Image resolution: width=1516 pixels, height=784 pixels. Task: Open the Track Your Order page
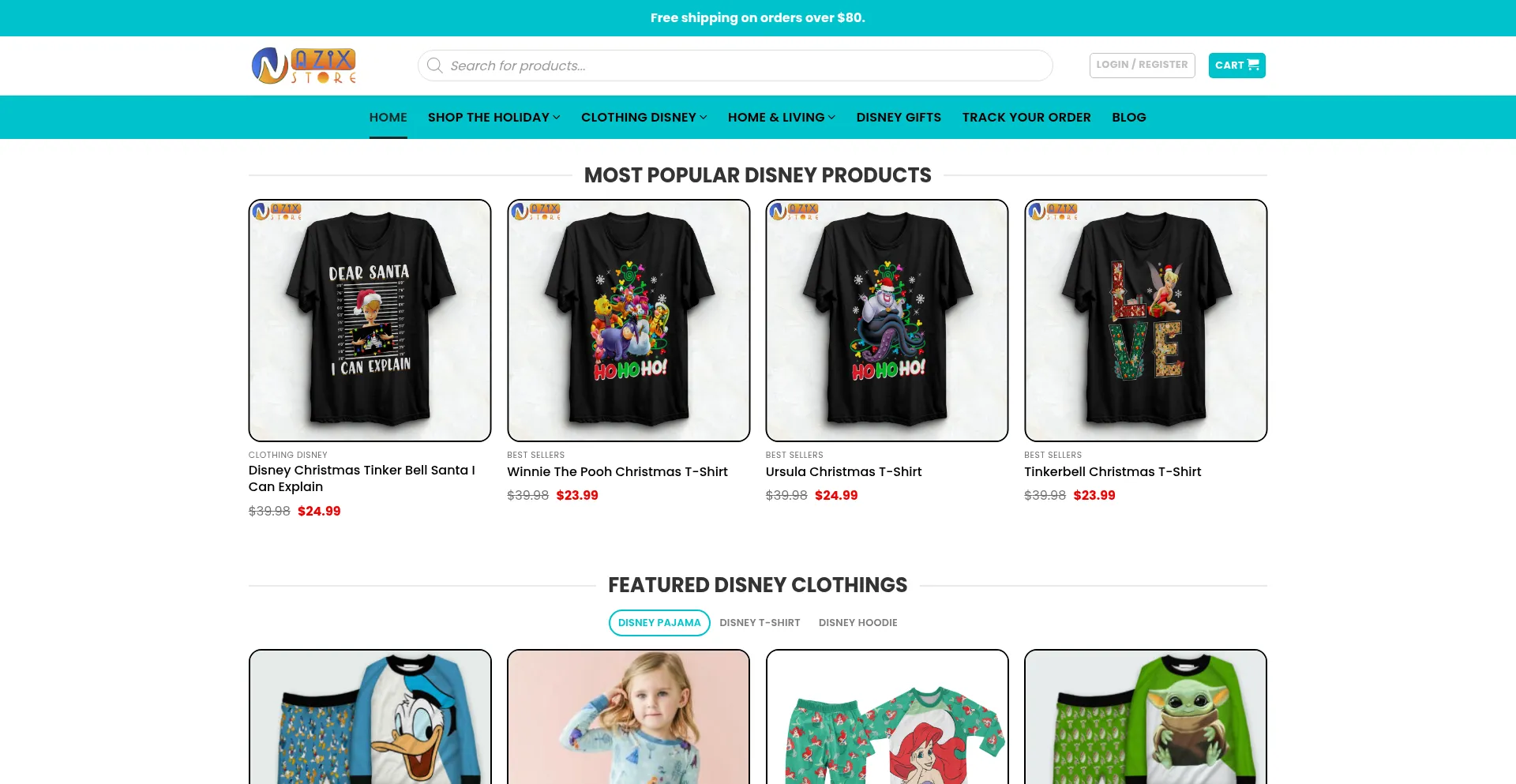1026,118
